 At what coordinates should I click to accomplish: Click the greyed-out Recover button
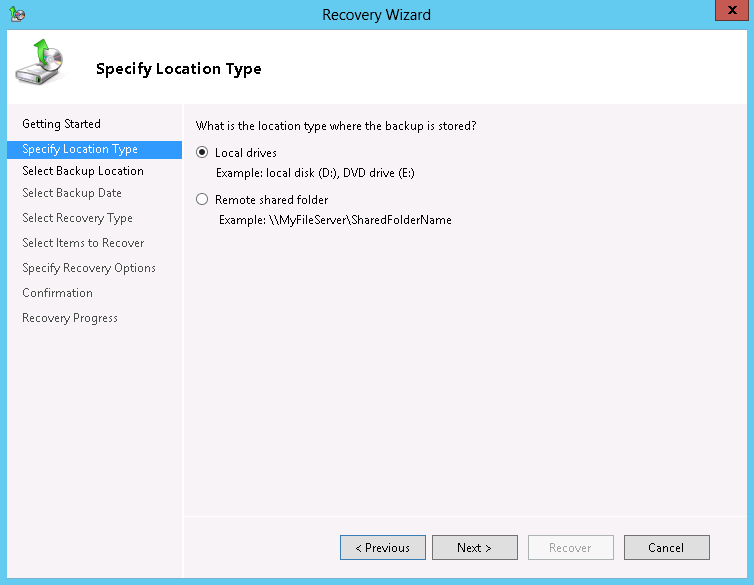pyautogui.click(x=570, y=548)
